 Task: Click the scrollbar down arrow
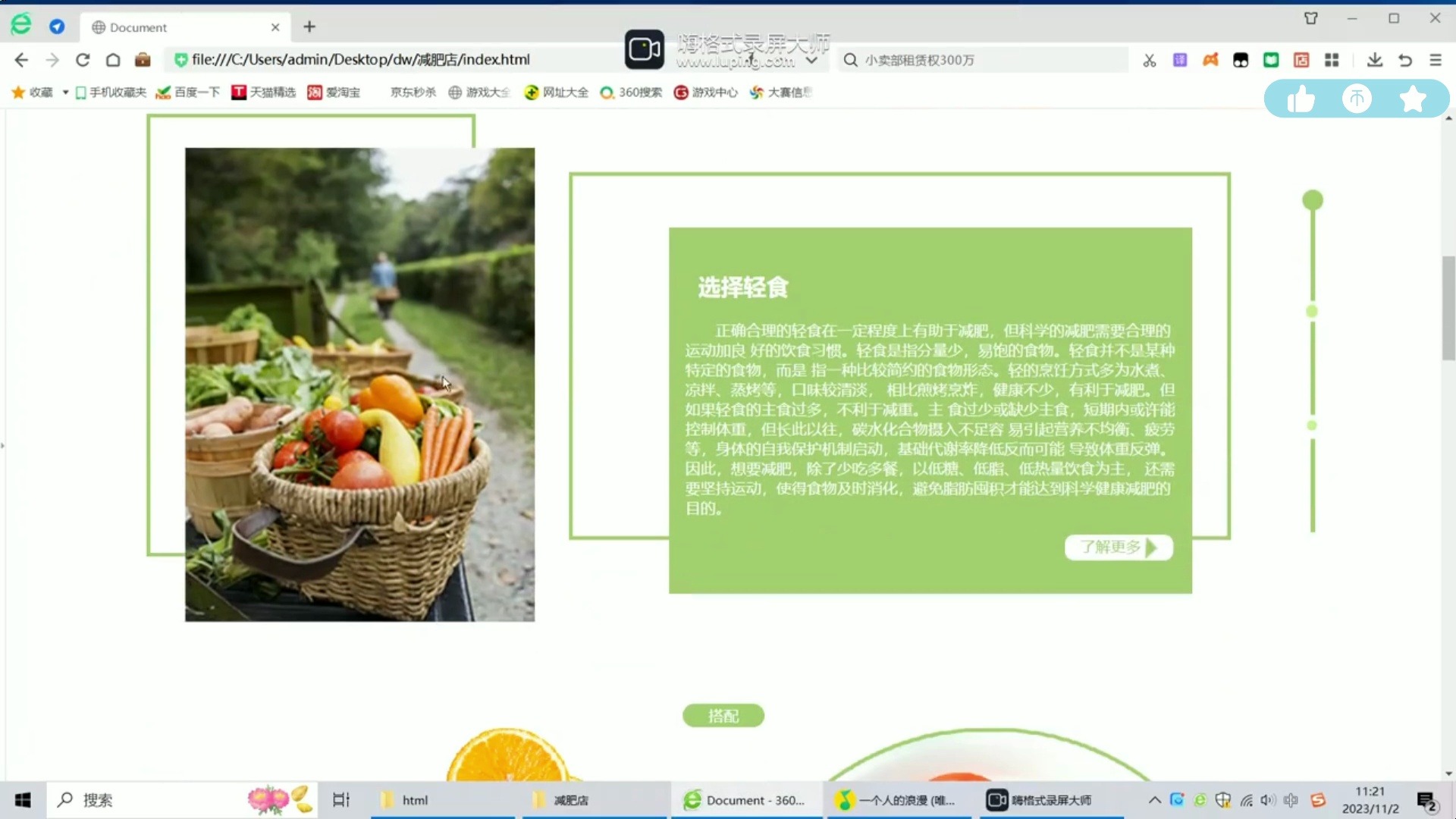[x=1448, y=773]
